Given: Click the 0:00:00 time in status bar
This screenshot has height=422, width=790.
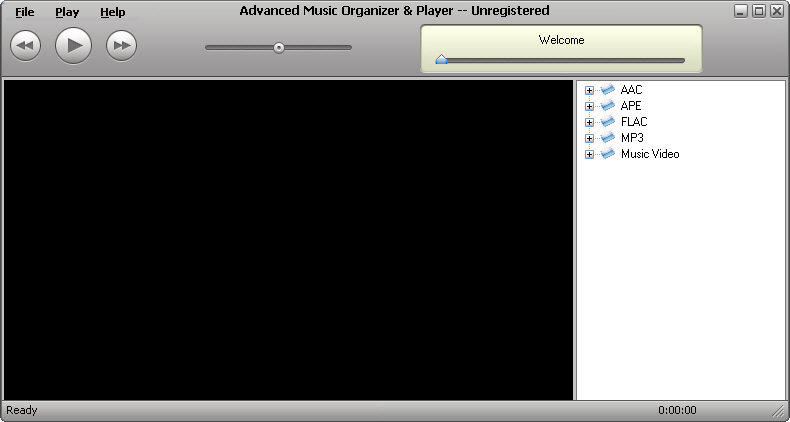Looking at the screenshot, I should (677, 410).
